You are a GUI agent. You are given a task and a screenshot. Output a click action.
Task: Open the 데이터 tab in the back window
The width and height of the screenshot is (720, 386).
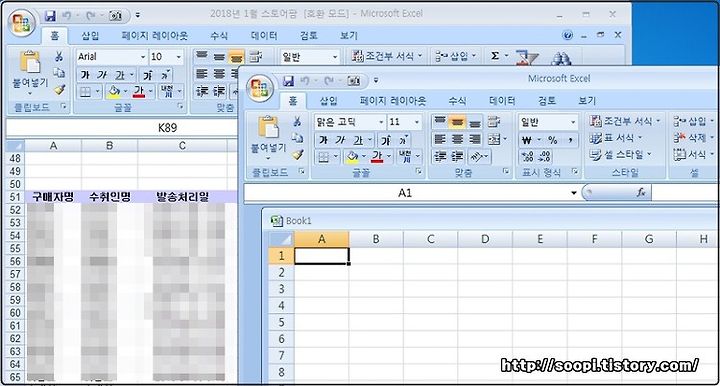(264, 35)
